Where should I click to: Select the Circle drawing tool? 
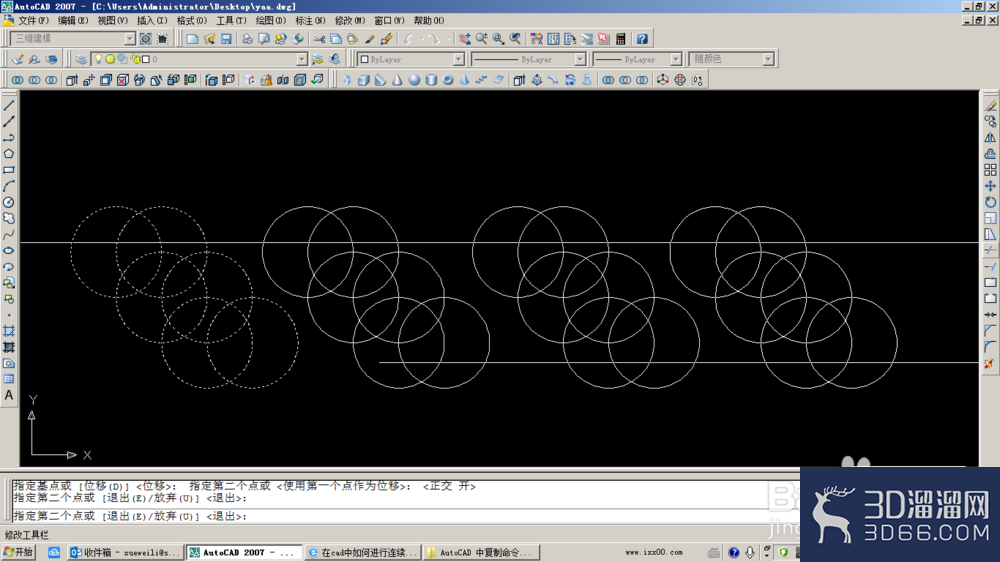tap(9, 202)
